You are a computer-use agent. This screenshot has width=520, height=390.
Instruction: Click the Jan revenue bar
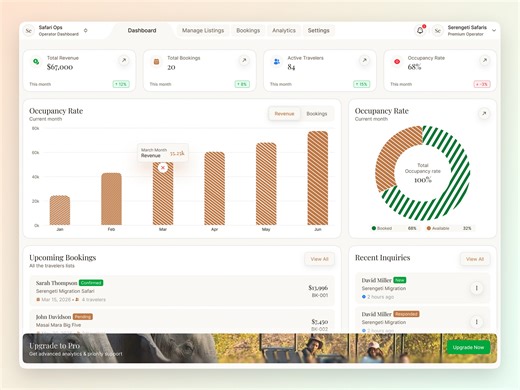[x=60, y=210]
